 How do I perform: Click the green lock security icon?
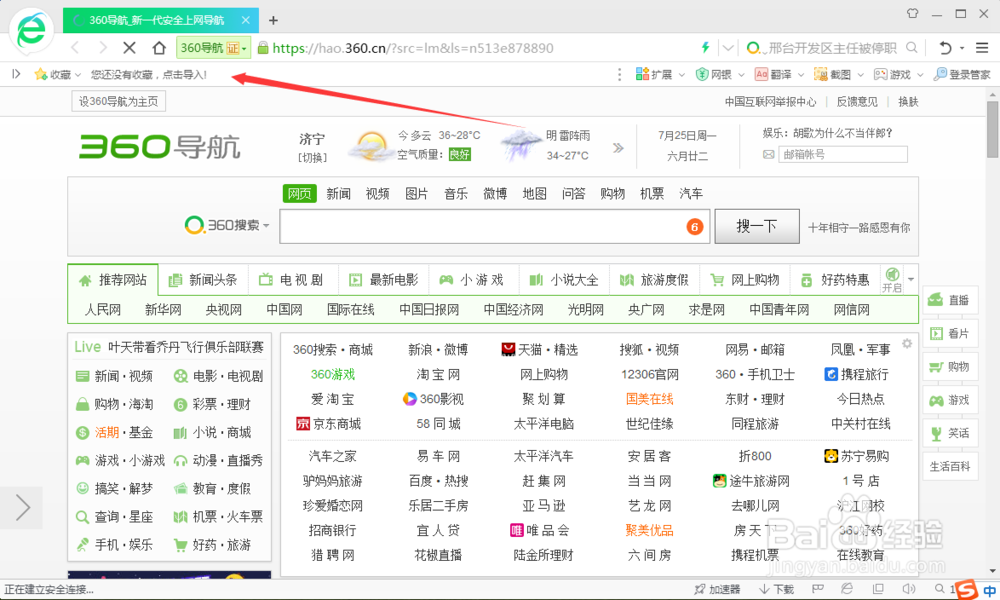tap(262, 48)
